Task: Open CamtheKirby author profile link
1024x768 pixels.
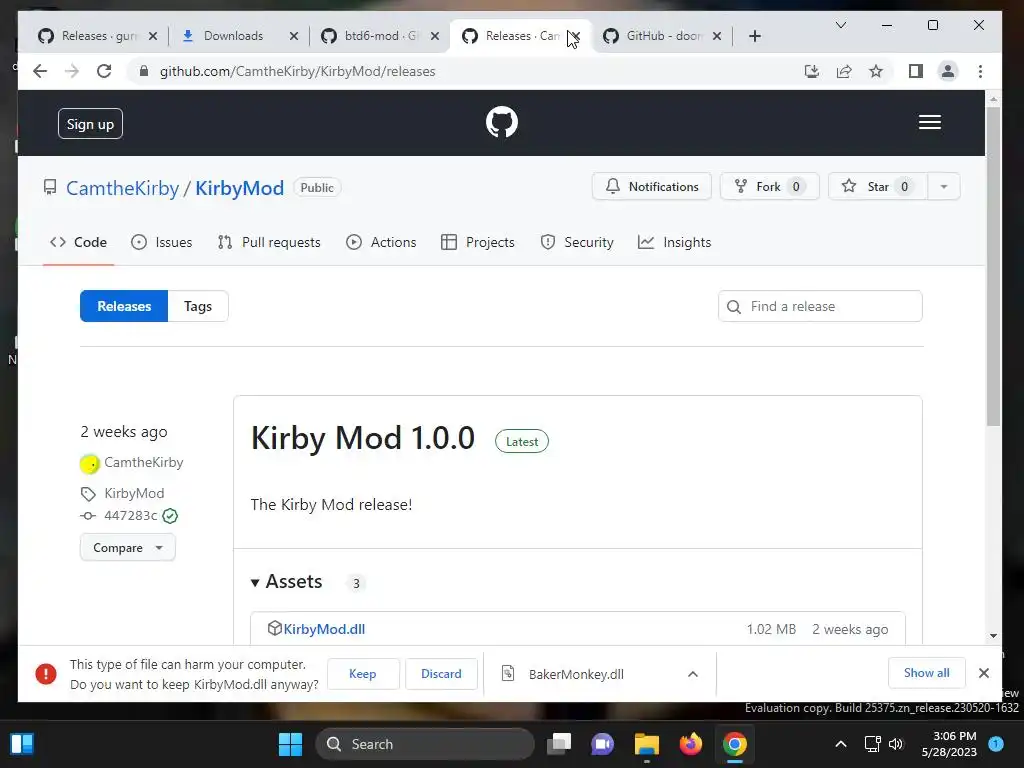Action: (144, 462)
